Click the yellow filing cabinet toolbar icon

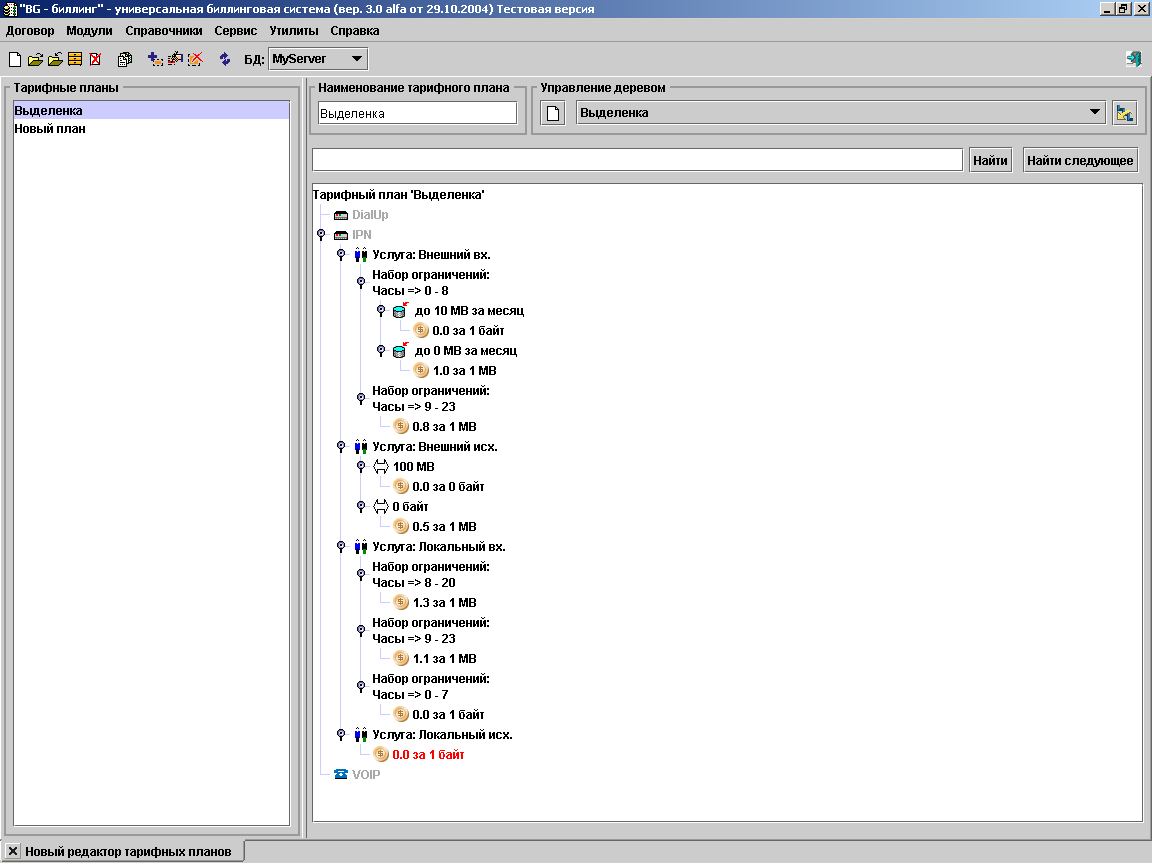click(75, 59)
